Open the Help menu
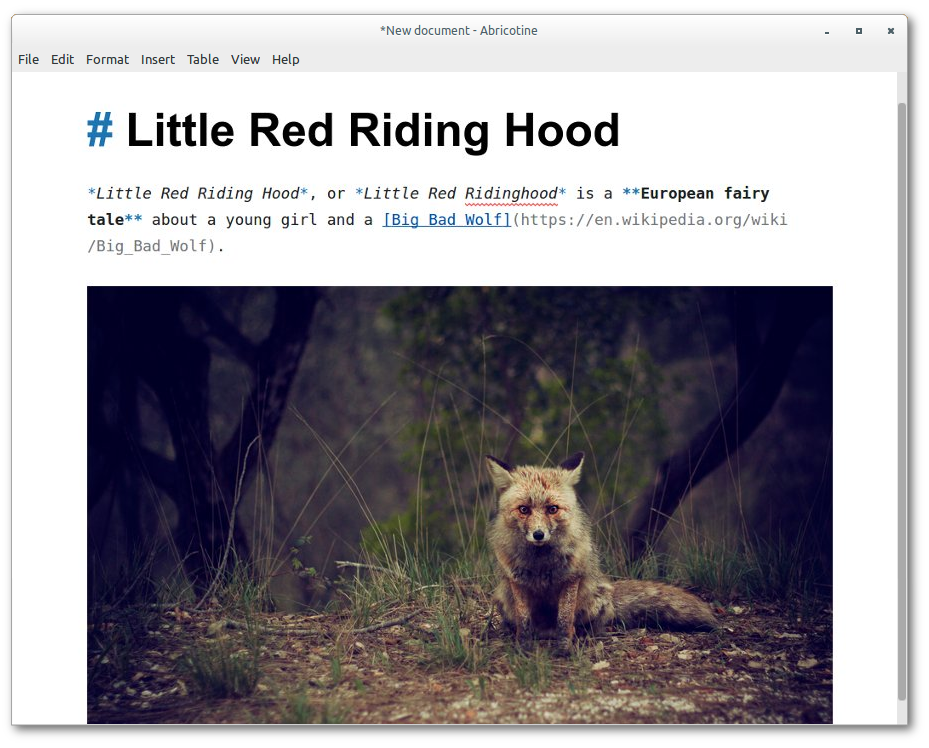The image size is (929, 748). 286,60
